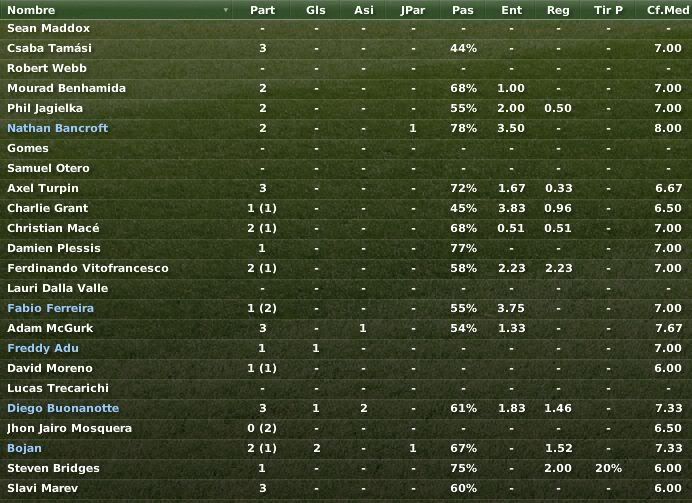This screenshot has height=503, width=692.
Task: Select the Sean Maddox row
Action: pyautogui.click(x=346, y=28)
